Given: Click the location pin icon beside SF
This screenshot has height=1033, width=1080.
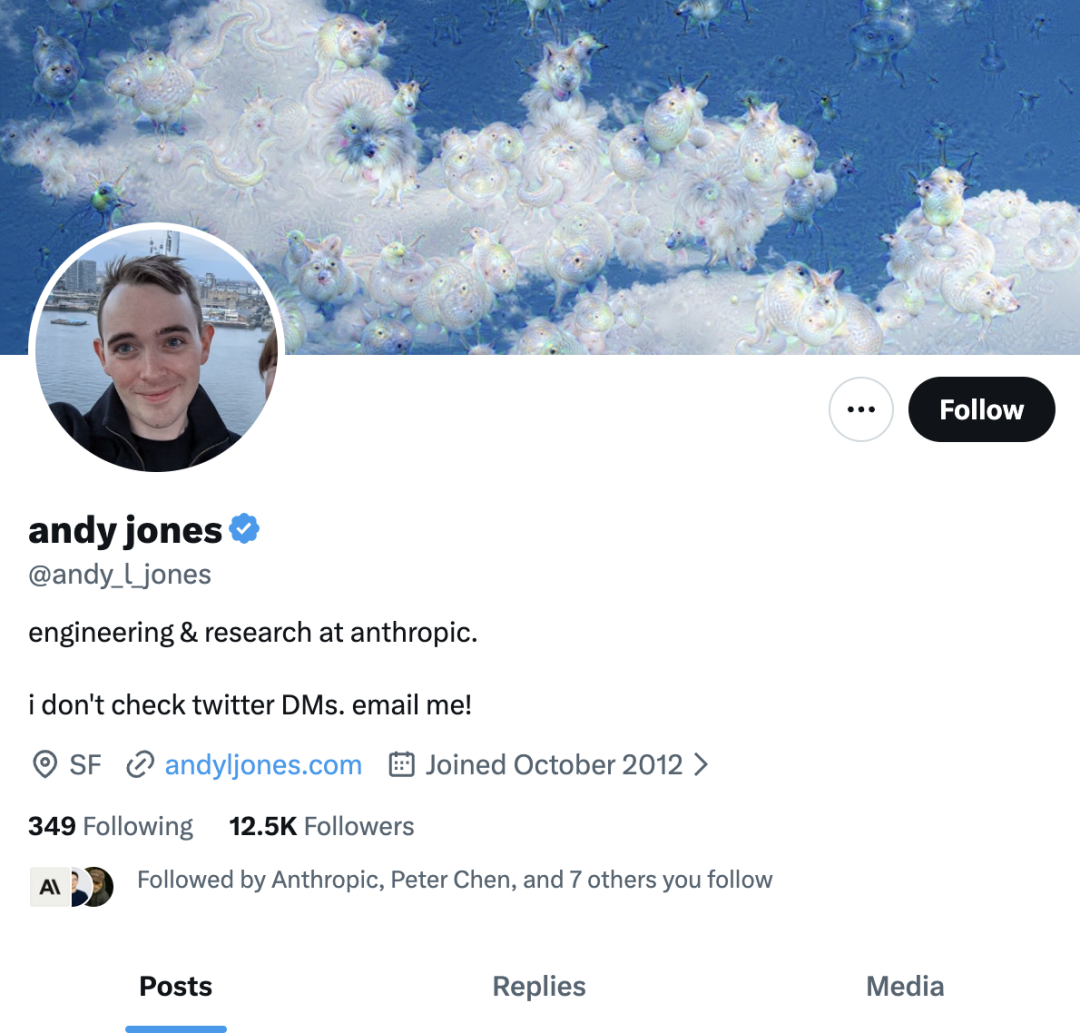Looking at the screenshot, I should (x=45, y=764).
